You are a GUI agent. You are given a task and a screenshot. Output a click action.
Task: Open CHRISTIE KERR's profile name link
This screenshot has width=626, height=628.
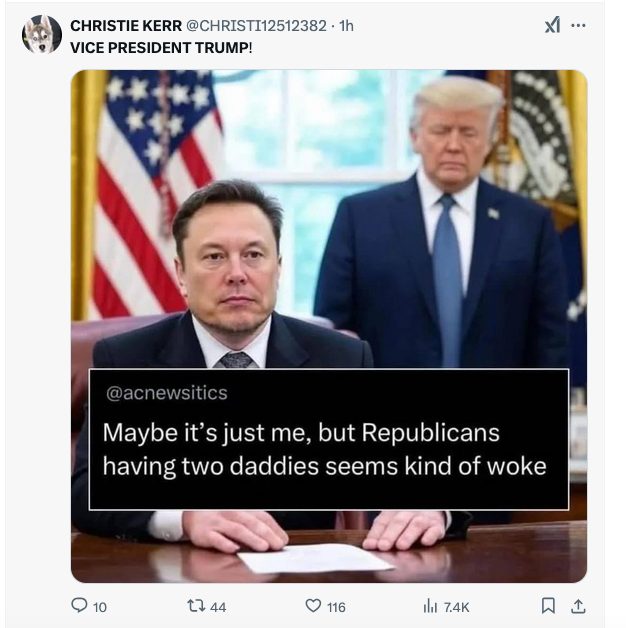[126, 26]
